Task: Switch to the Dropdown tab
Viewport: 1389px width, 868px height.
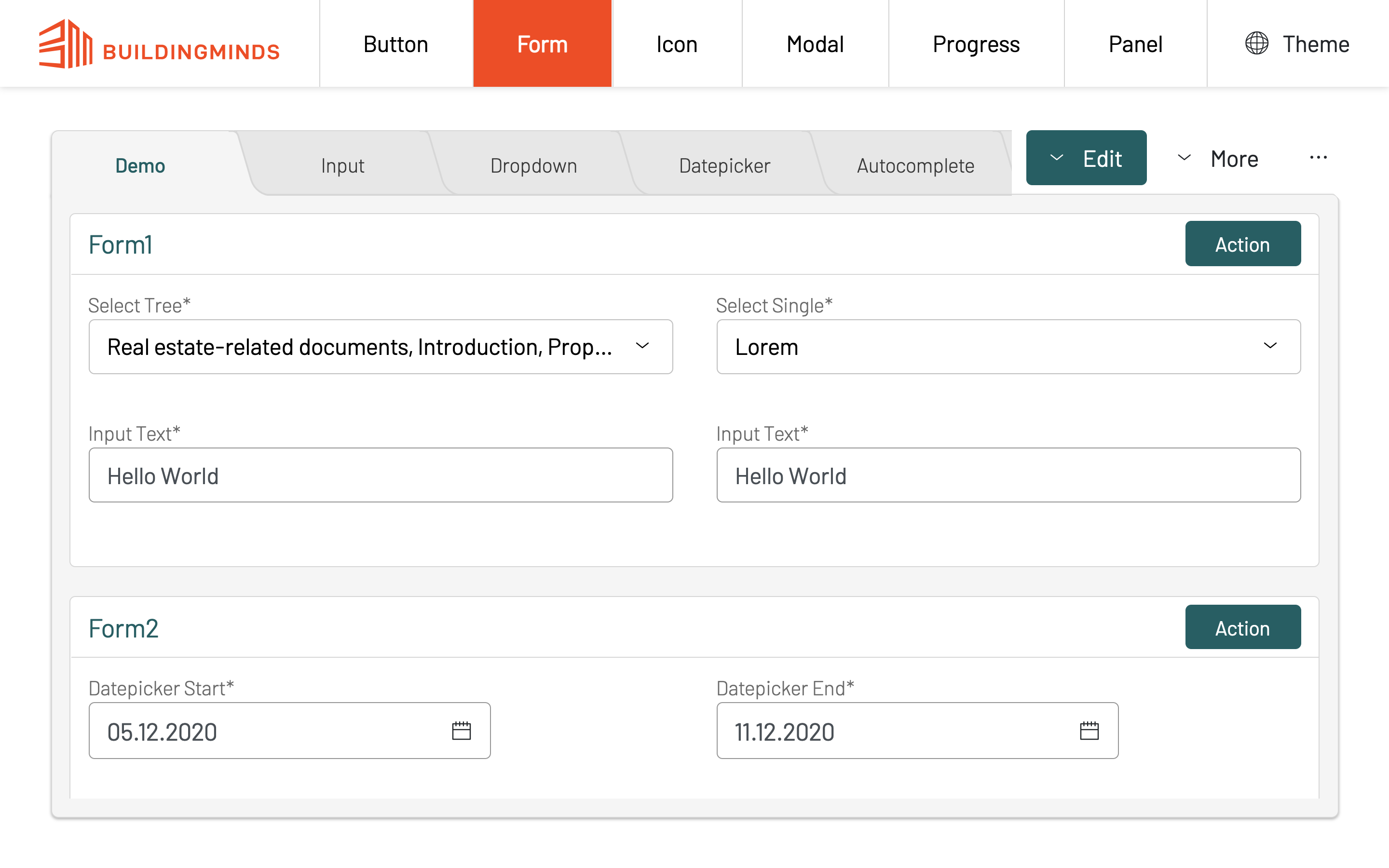Action: tap(534, 165)
